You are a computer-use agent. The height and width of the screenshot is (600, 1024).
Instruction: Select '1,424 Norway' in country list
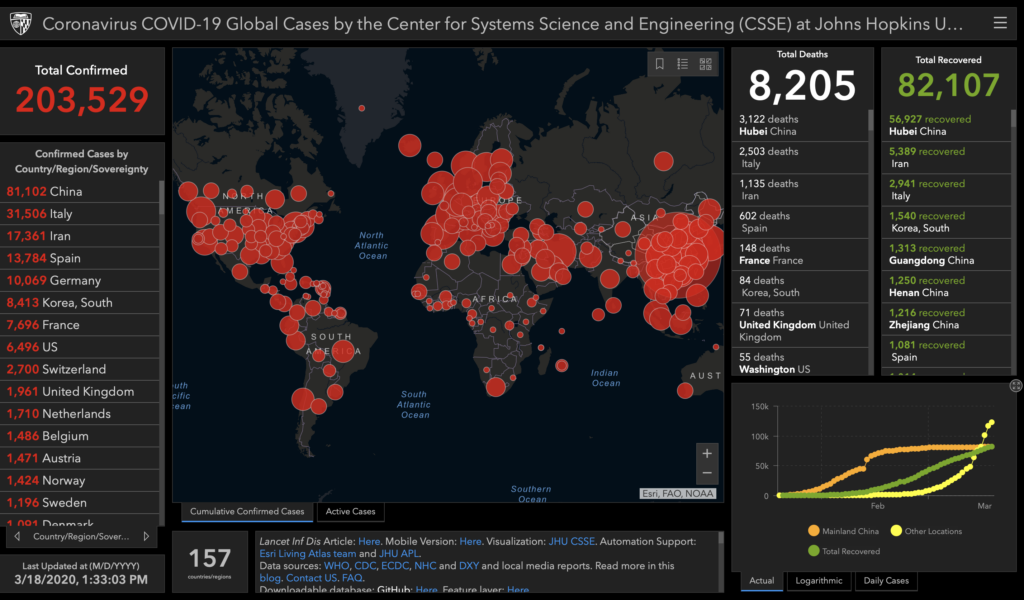click(x=80, y=480)
